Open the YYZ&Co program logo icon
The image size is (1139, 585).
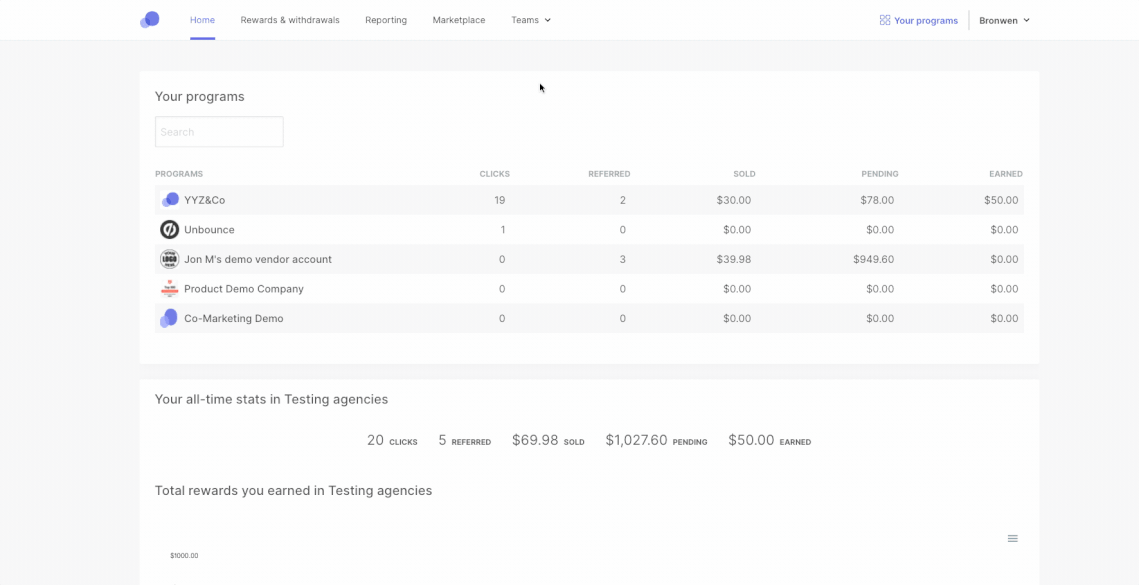click(170, 199)
